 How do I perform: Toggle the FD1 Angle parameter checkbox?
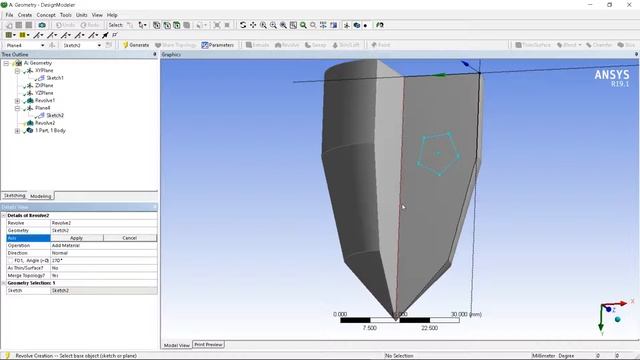(x=11, y=260)
